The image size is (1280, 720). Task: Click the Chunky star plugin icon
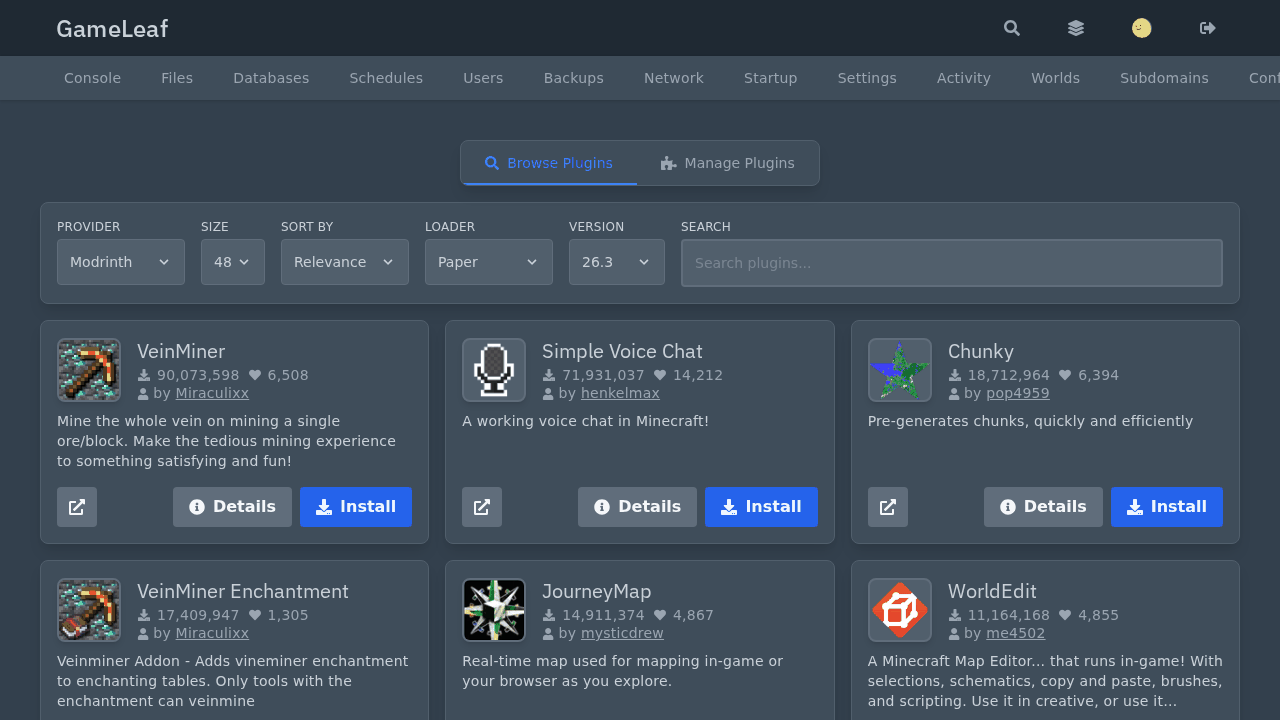(900, 370)
